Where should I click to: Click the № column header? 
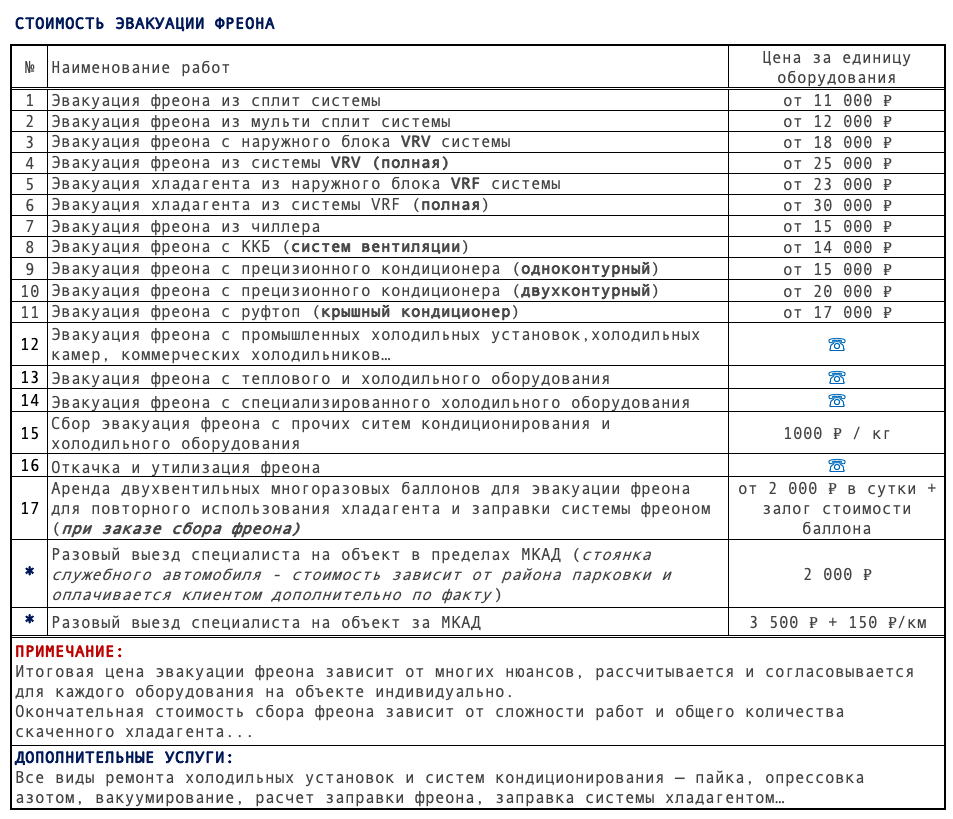pos(29,67)
